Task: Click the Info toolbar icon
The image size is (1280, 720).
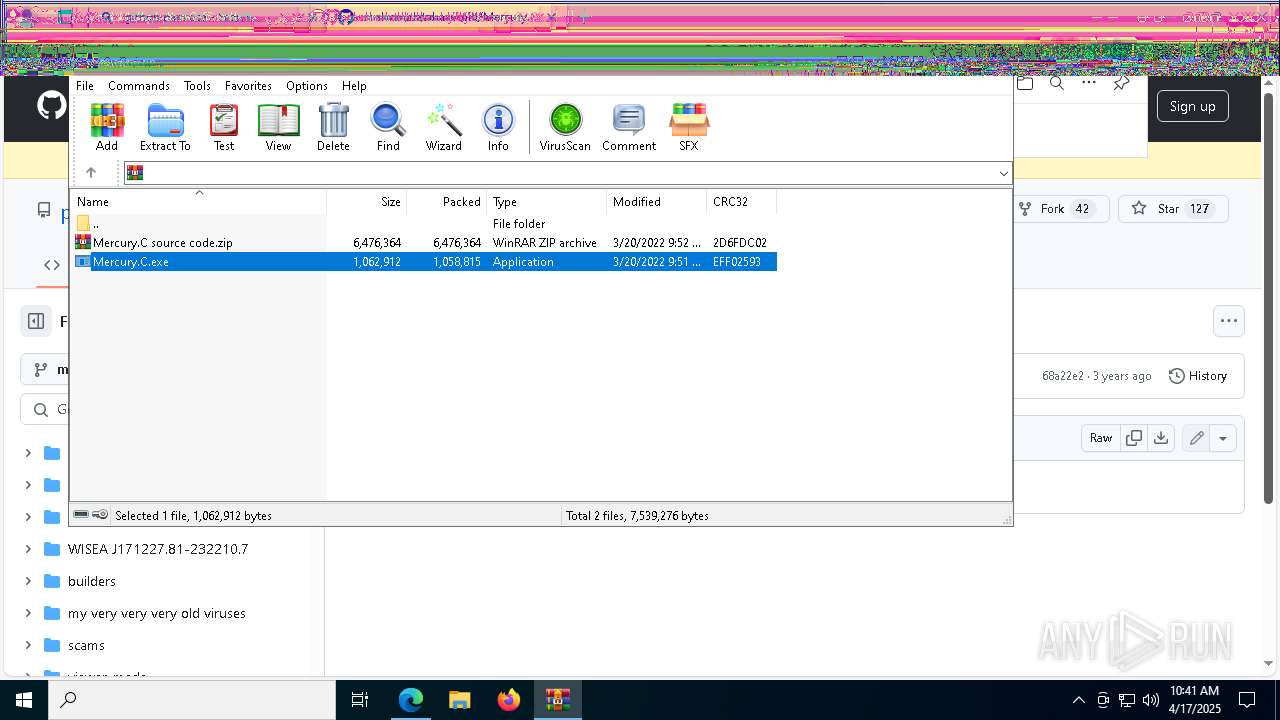Action: 498,127
